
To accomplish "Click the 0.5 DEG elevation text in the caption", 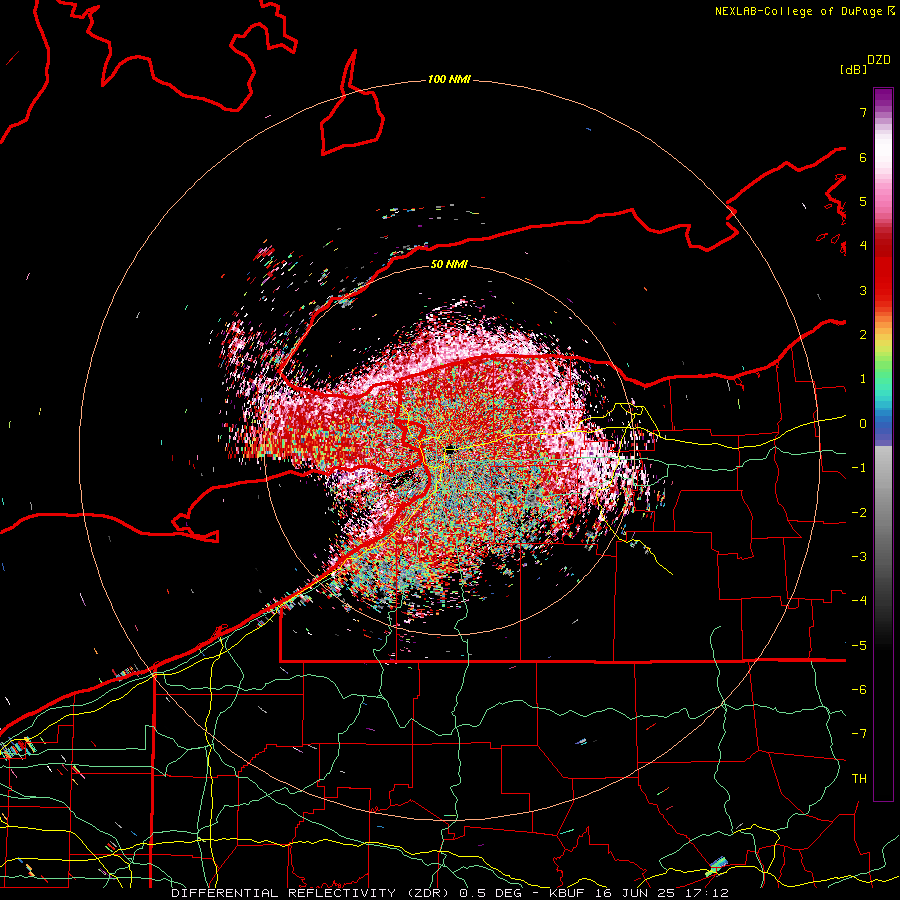I will click(x=490, y=893).
